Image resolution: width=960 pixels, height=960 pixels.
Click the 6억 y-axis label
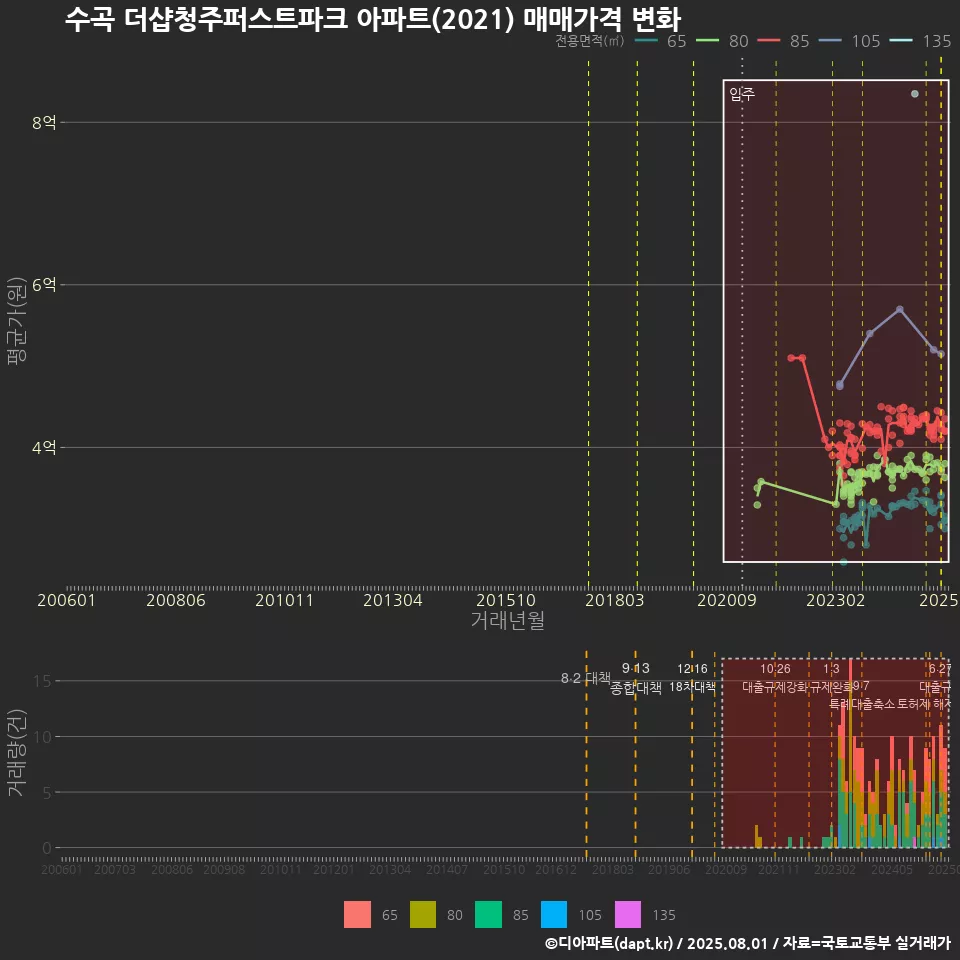(x=44, y=285)
